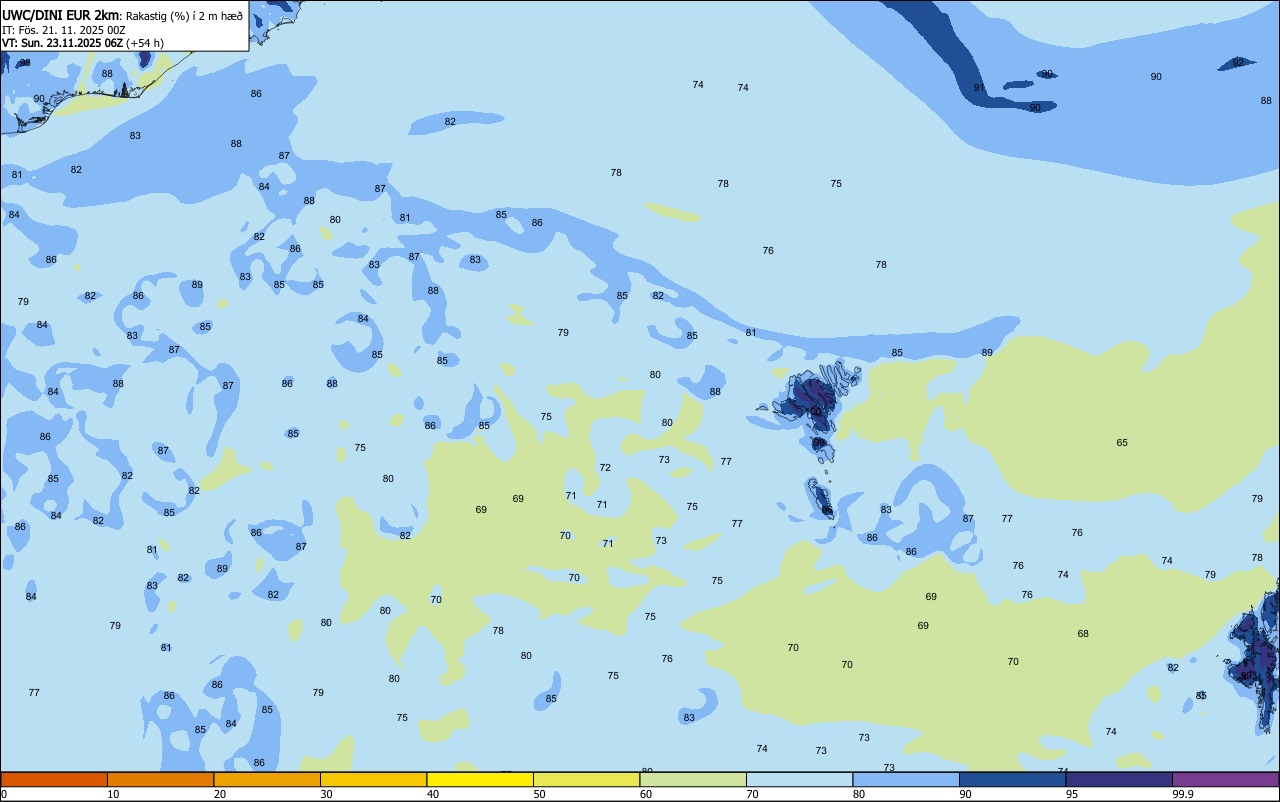Click the '99.9' tick label in the legend
Viewport: 1280px width, 802px height.
(x=1183, y=794)
